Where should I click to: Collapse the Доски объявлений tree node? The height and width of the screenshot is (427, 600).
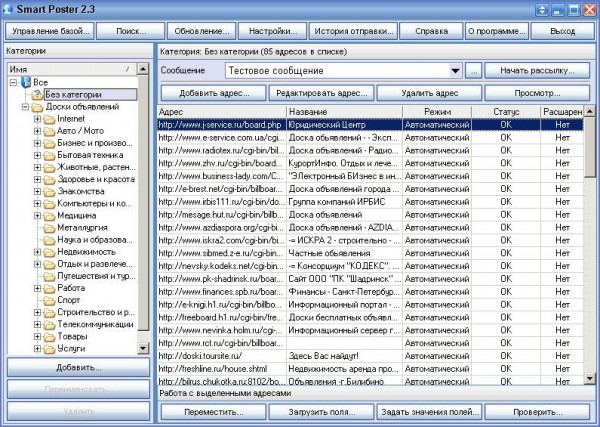click(x=25, y=107)
